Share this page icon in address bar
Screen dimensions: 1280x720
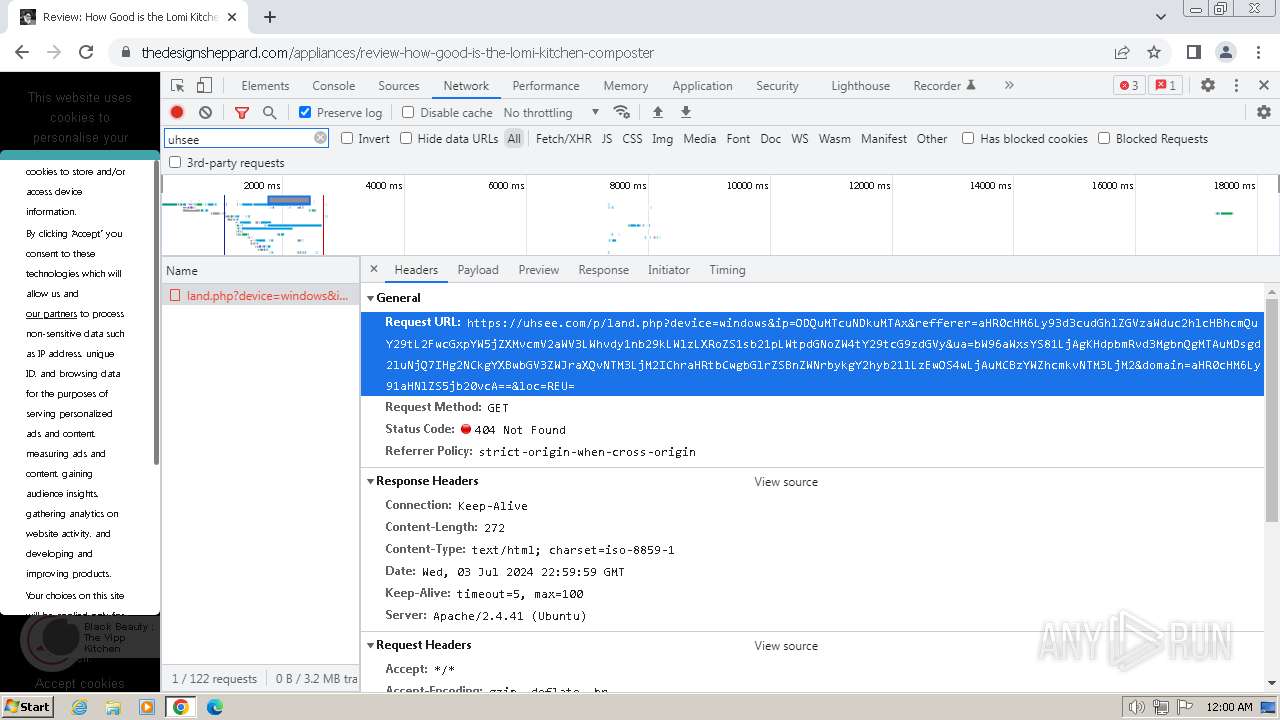1122,52
